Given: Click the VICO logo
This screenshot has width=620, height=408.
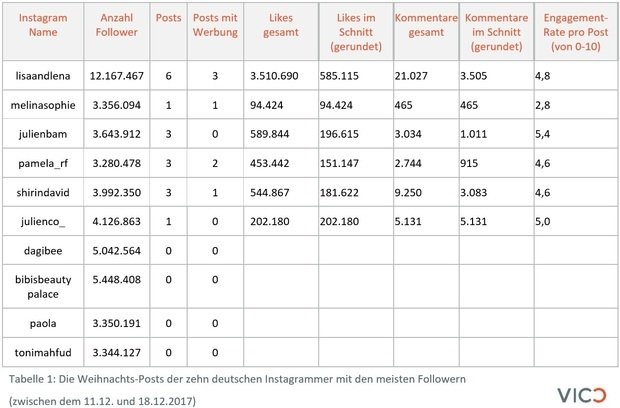Looking at the screenshot, I should tap(582, 395).
